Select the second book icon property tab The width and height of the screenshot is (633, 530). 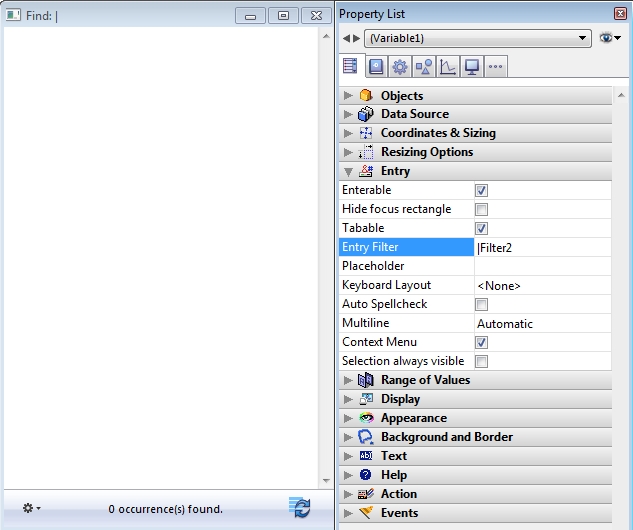pos(375,67)
